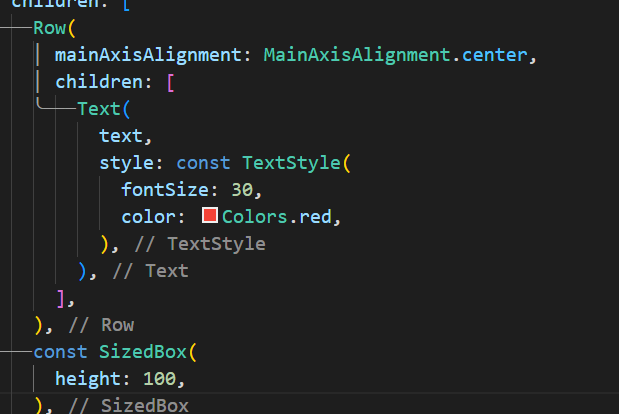Click the const keyword before TextStyle
The image size is (619, 414).
pyautogui.click(x=203, y=163)
